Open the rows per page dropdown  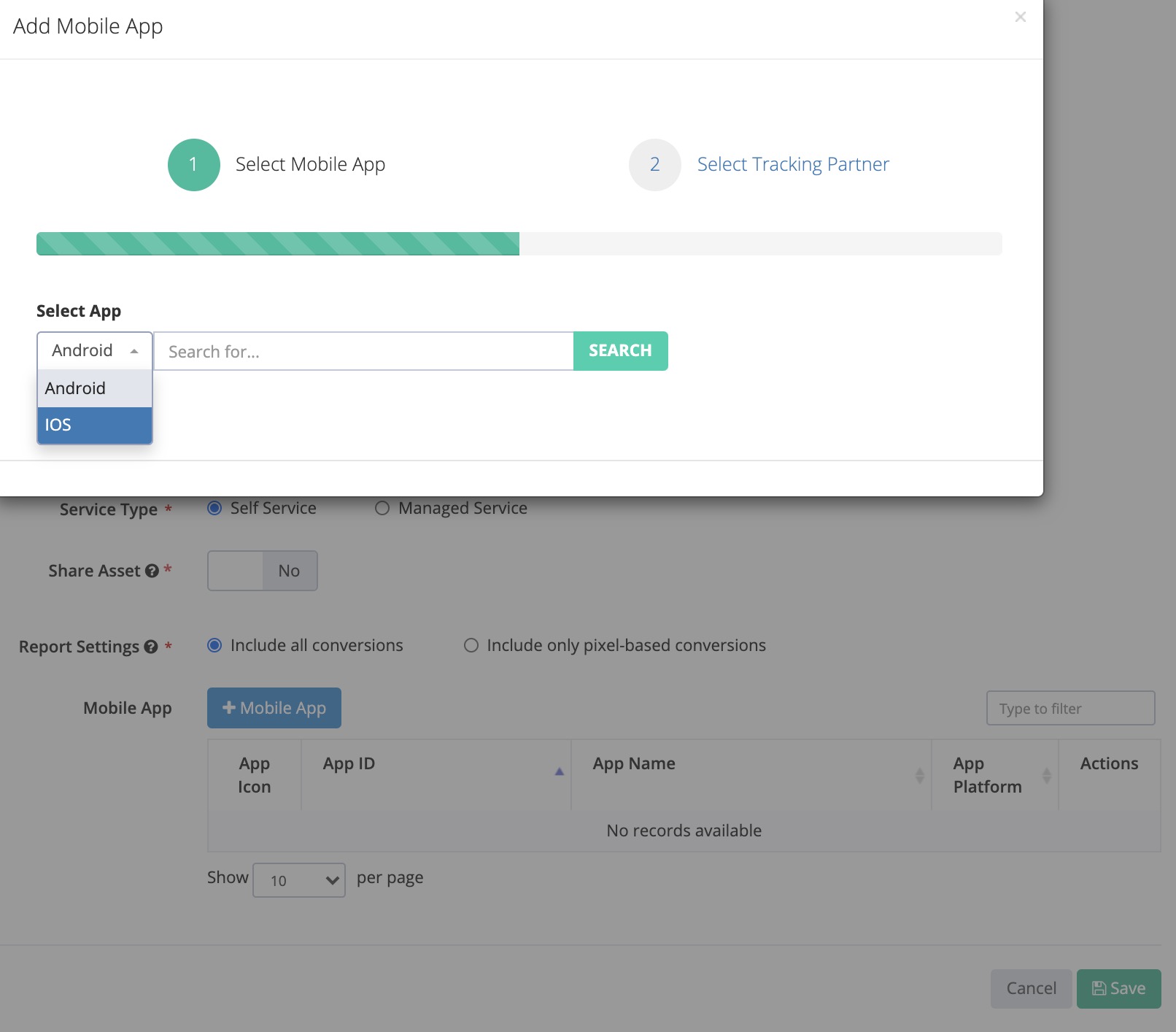tap(299, 880)
